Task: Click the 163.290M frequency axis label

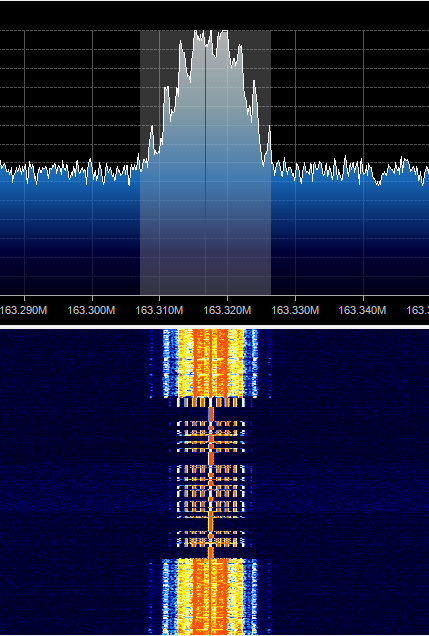Action: pyautogui.click(x=24, y=310)
